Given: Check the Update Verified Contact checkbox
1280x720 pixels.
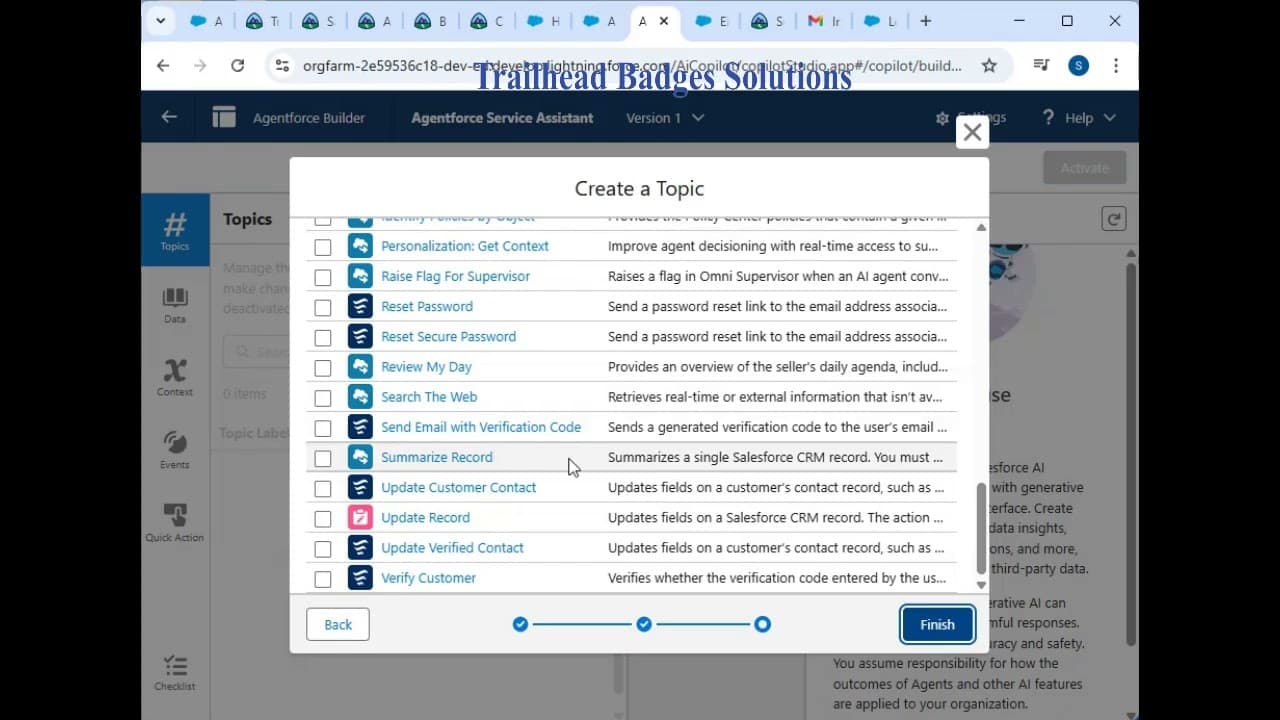Looking at the screenshot, I should click(x=322, y=549).
